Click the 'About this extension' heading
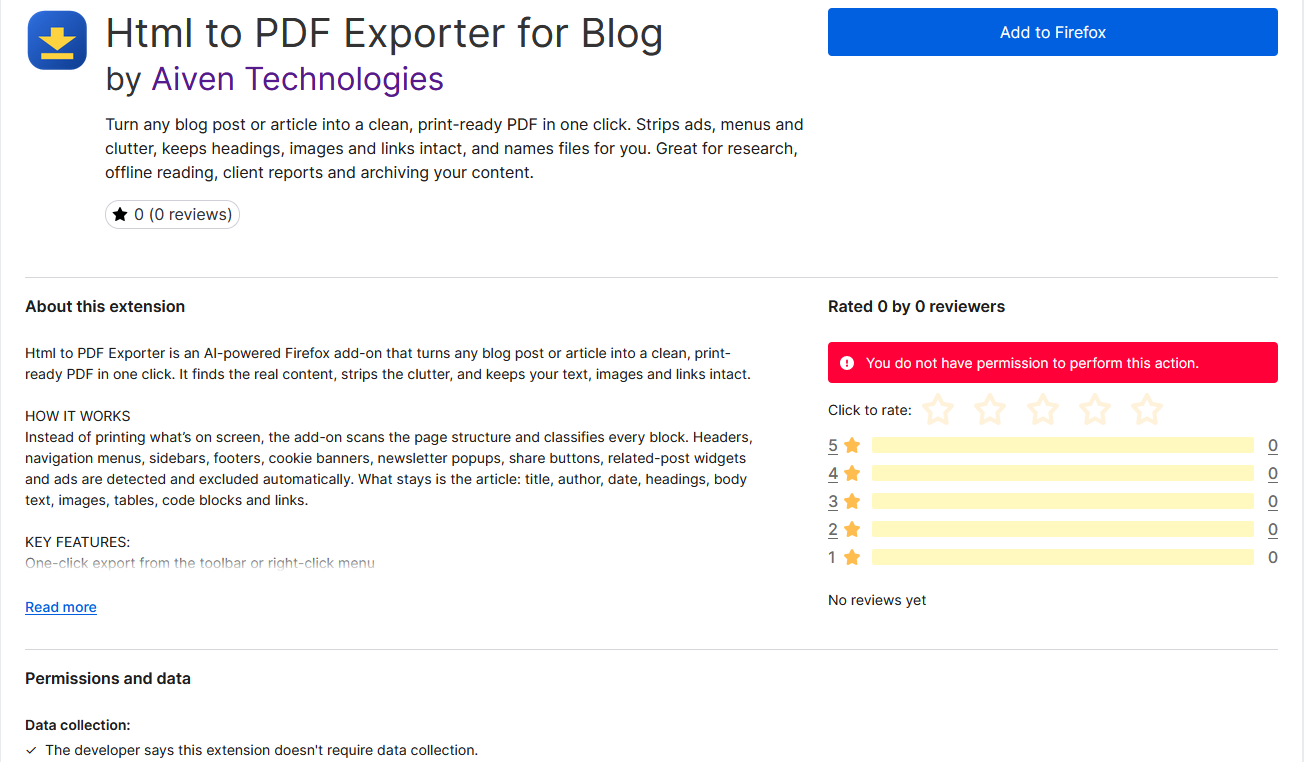The width and height of the screenshot is (1304, 762). [105, 307]
